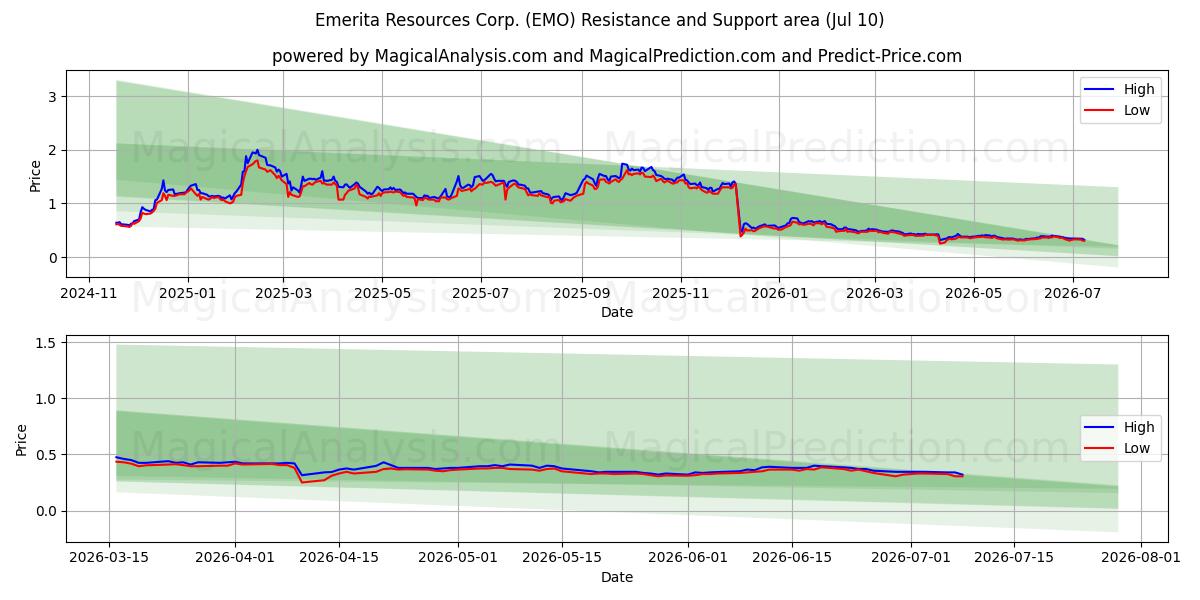Click the '2026-06-15' date tick label
Screen dimensions: 1200x600
point(792,557)
